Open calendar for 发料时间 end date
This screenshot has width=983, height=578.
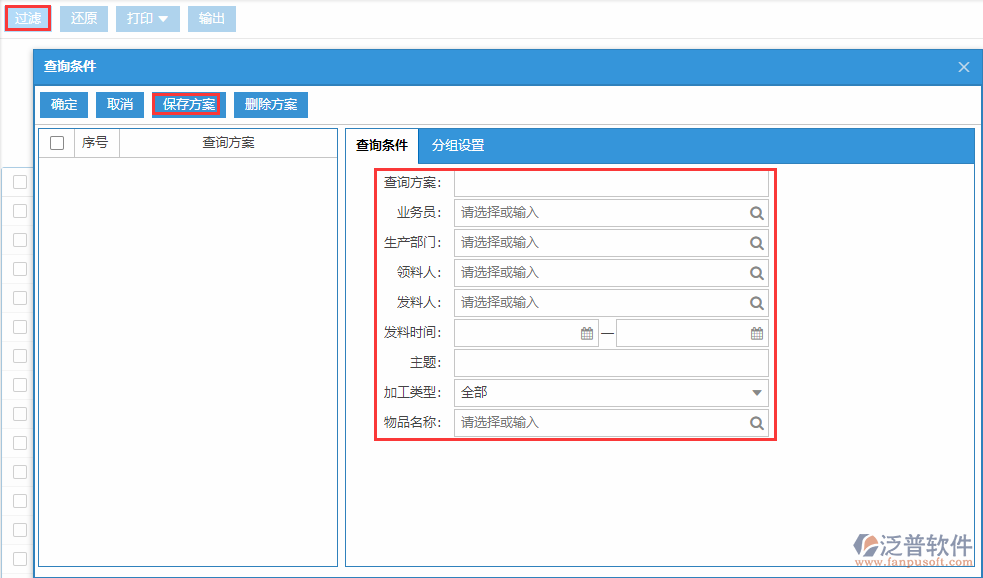[757, 334]
